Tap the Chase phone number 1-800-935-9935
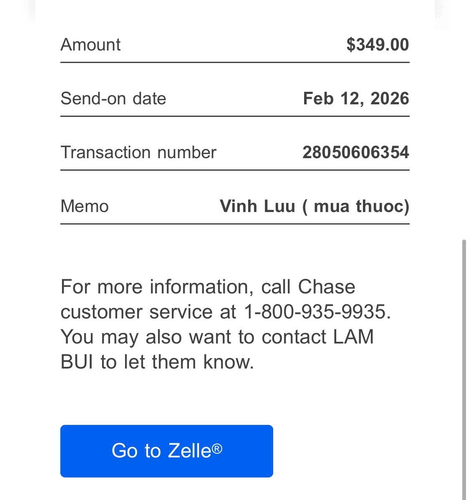Image resolution: width=470 pixels, height=500 pixels. pos(315,312)
